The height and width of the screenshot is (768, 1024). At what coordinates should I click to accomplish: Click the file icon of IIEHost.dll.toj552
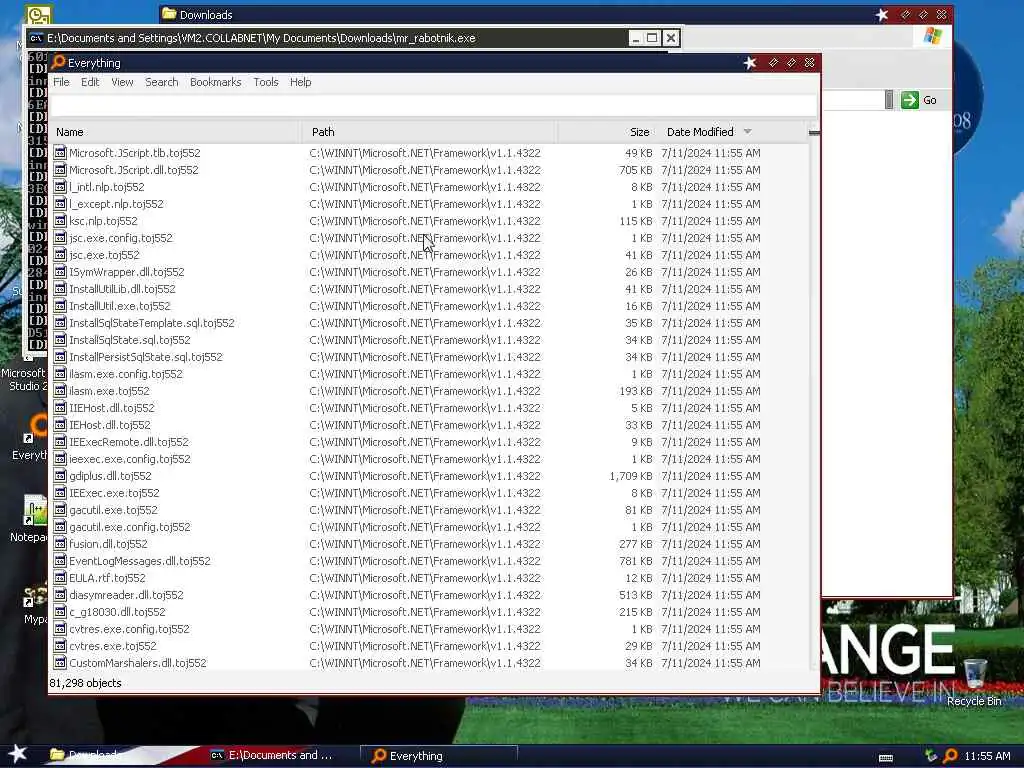pyautogui.click(x=60, y=408)
